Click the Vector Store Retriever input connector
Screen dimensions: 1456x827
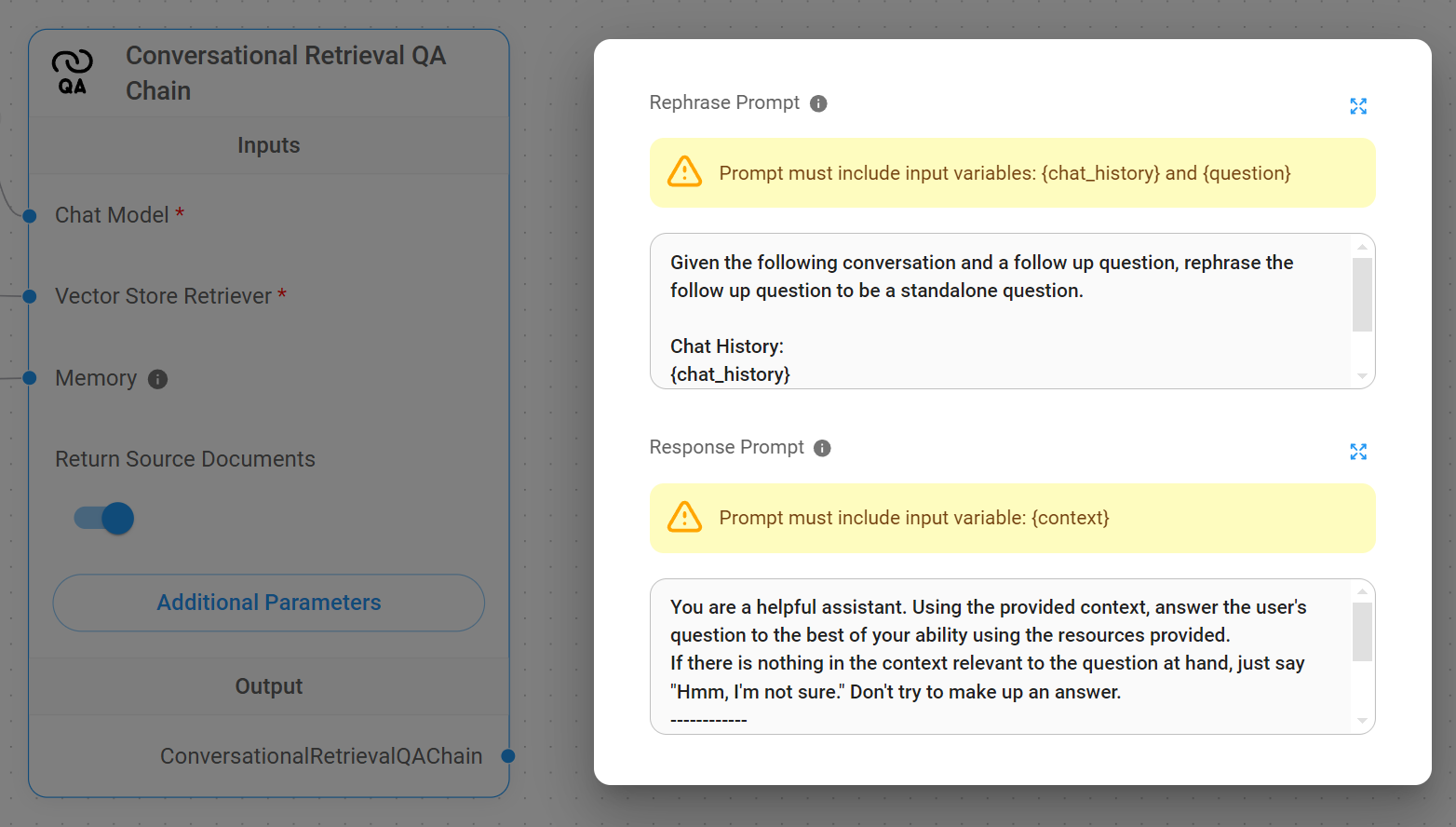tap(30, 296)
